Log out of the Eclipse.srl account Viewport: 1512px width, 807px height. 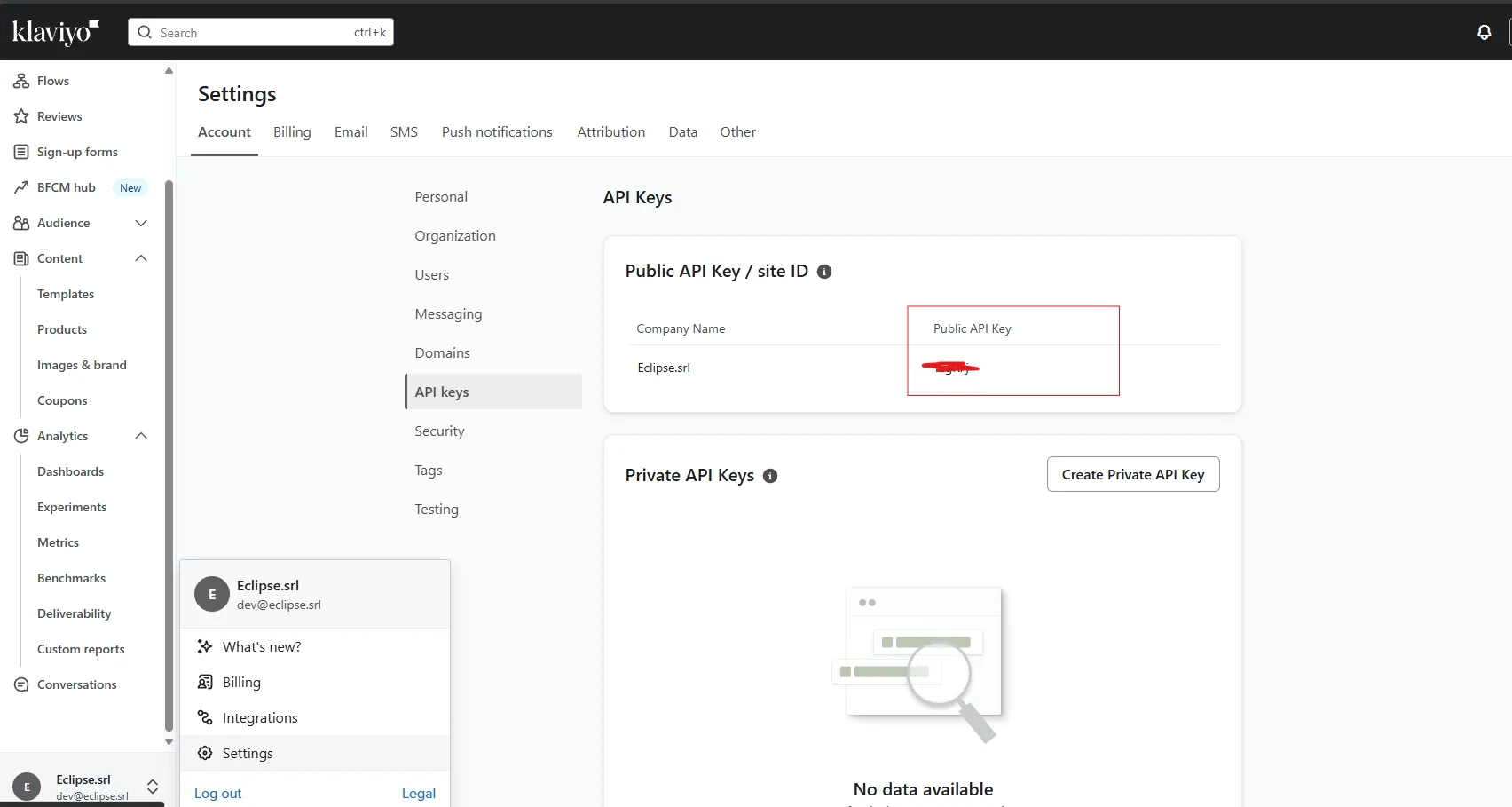217,793
